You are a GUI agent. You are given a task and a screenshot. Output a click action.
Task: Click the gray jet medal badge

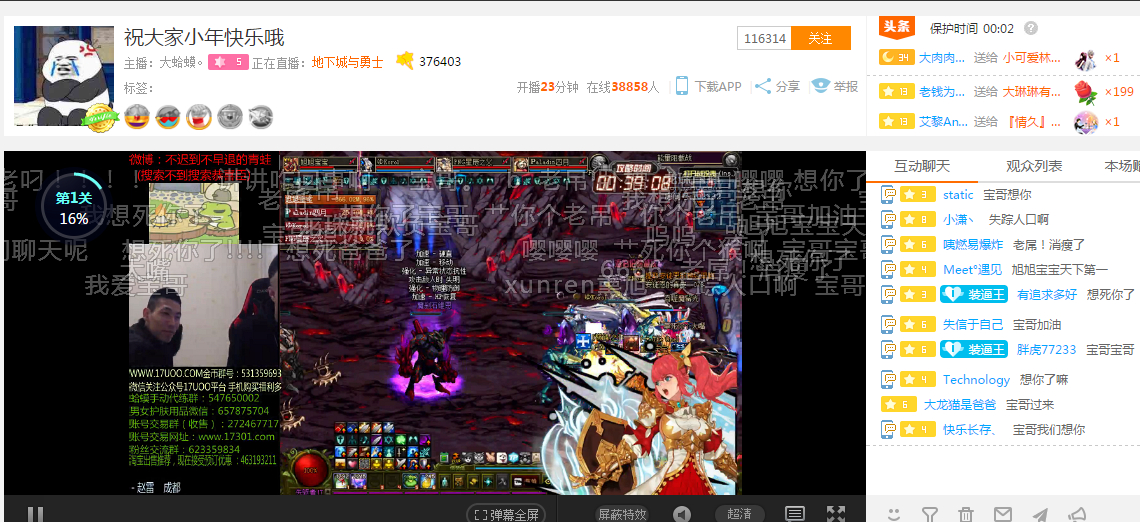coord(260,116)
